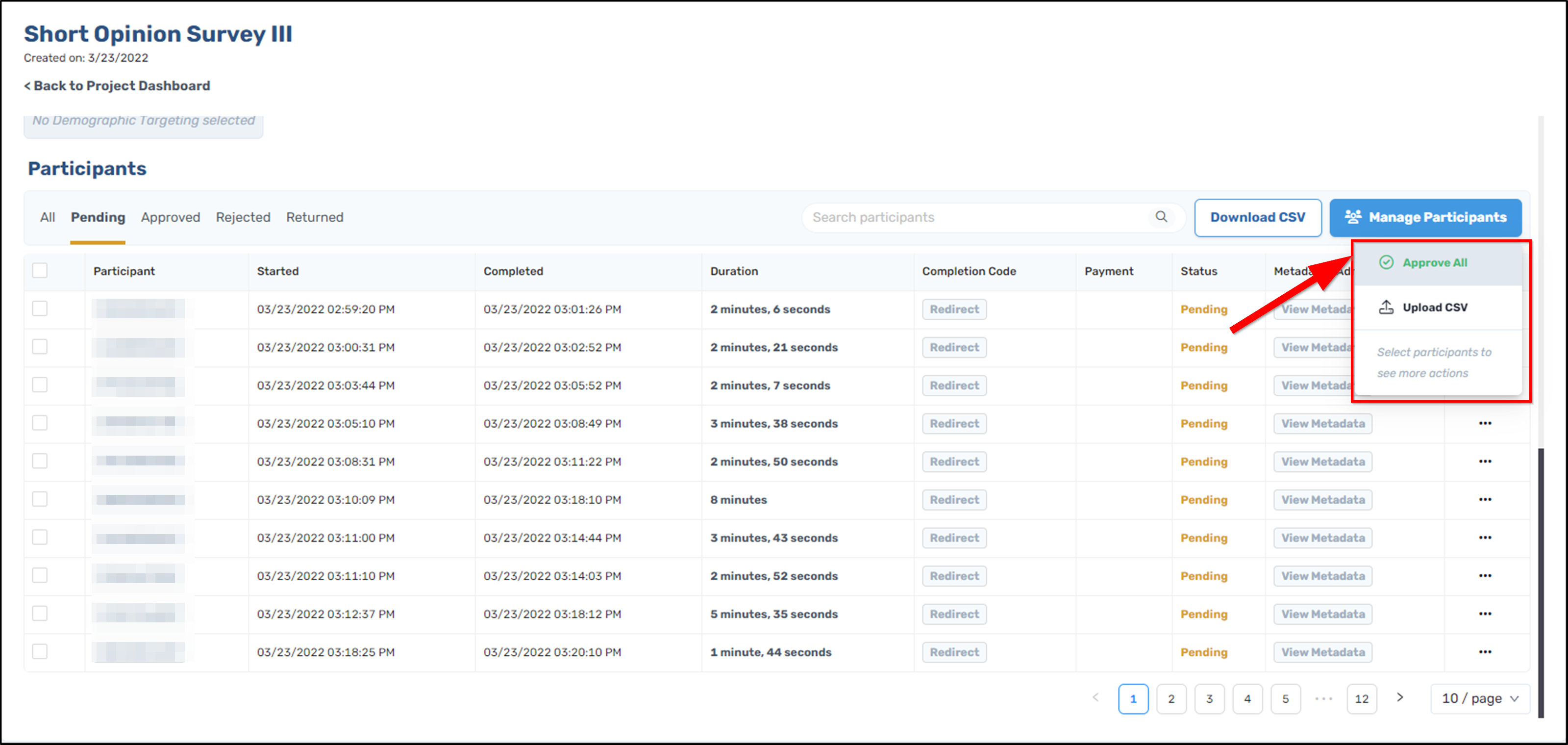Open actions menu for 1 minute, 44 seconds row
This screenshot has width=1568, height=745.
tap(1485, 652)
